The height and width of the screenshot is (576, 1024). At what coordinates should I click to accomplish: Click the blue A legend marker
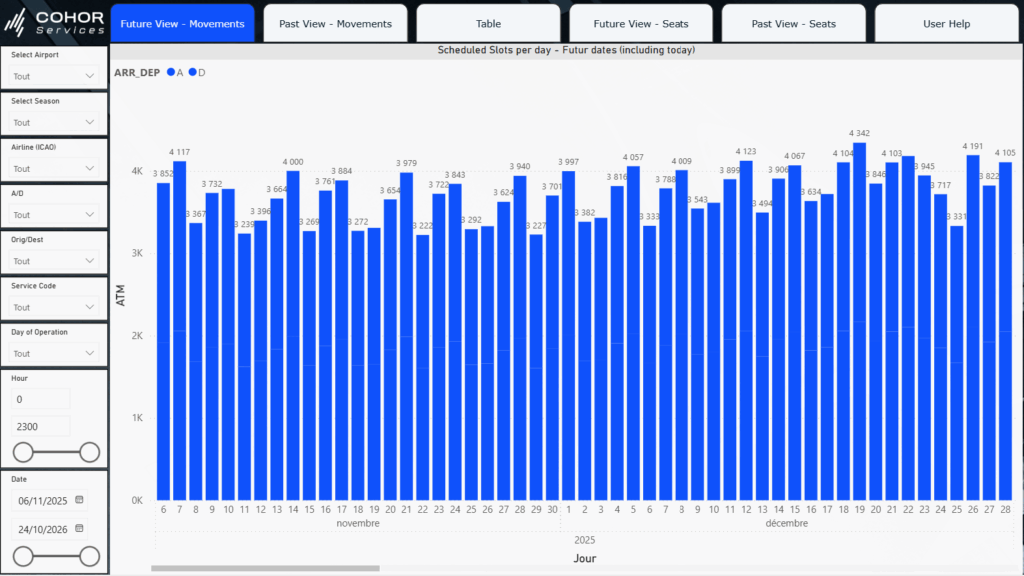pyautogui.click(x=171, y=72)
